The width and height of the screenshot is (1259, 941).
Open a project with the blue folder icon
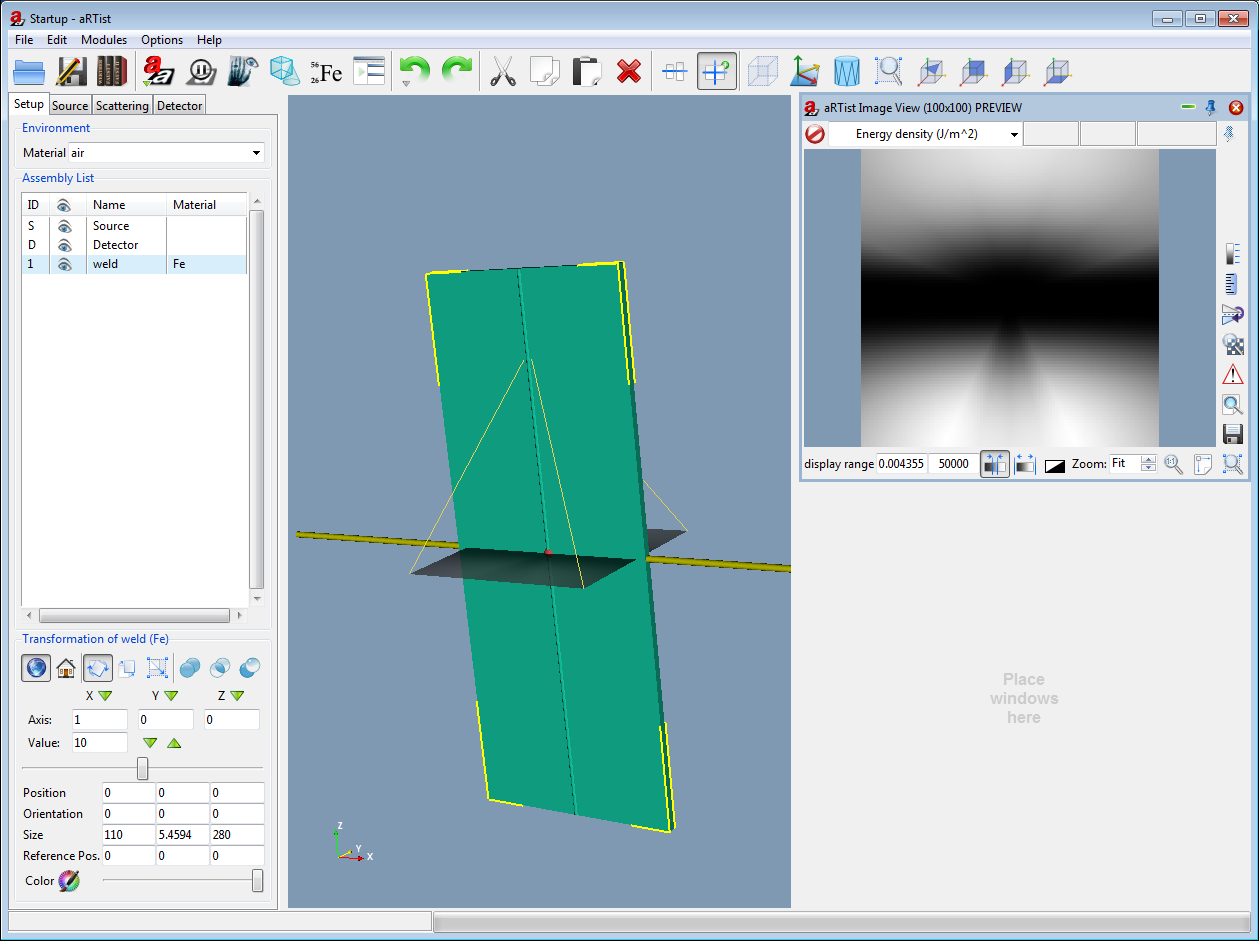pos(30,71)
